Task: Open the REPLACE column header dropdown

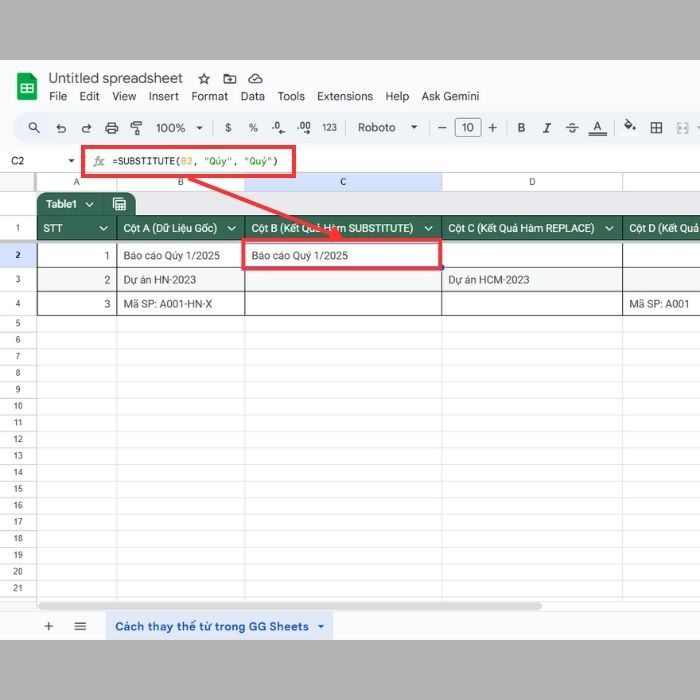Action: point(609,229)
